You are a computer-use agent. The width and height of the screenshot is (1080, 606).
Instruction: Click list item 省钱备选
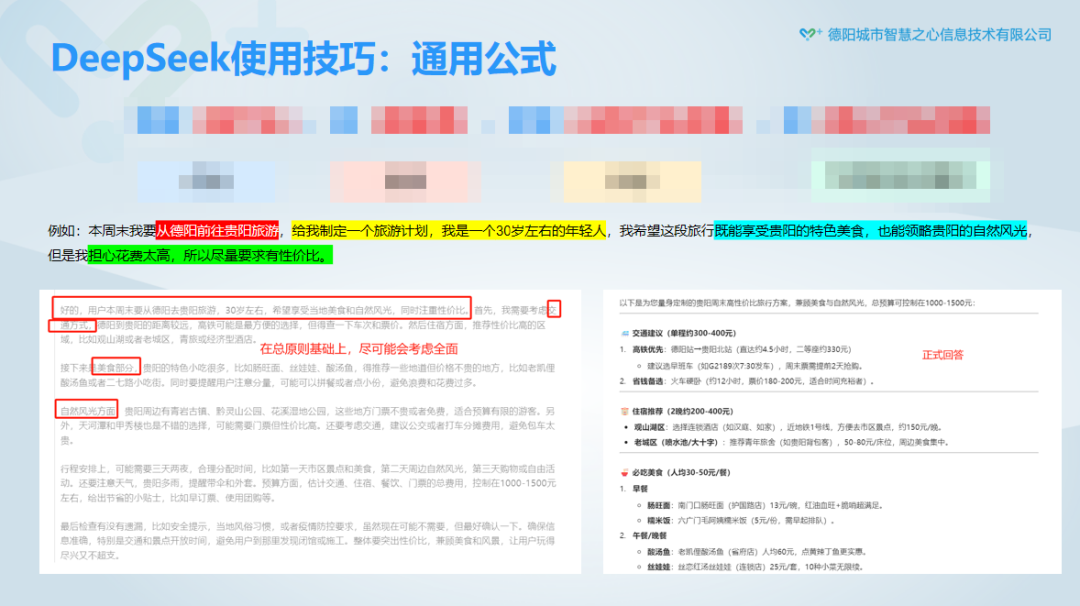(x=650, y=381)
